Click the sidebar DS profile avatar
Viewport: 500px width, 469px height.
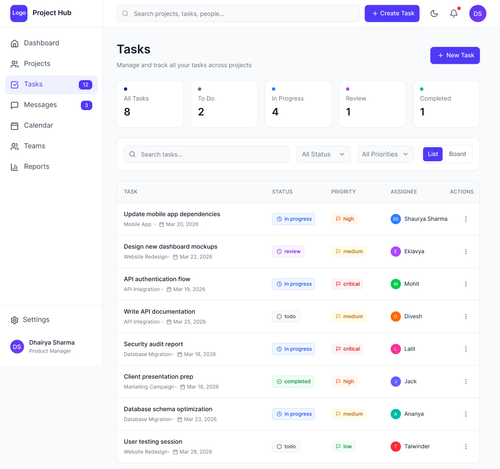(x=17, y=347)
